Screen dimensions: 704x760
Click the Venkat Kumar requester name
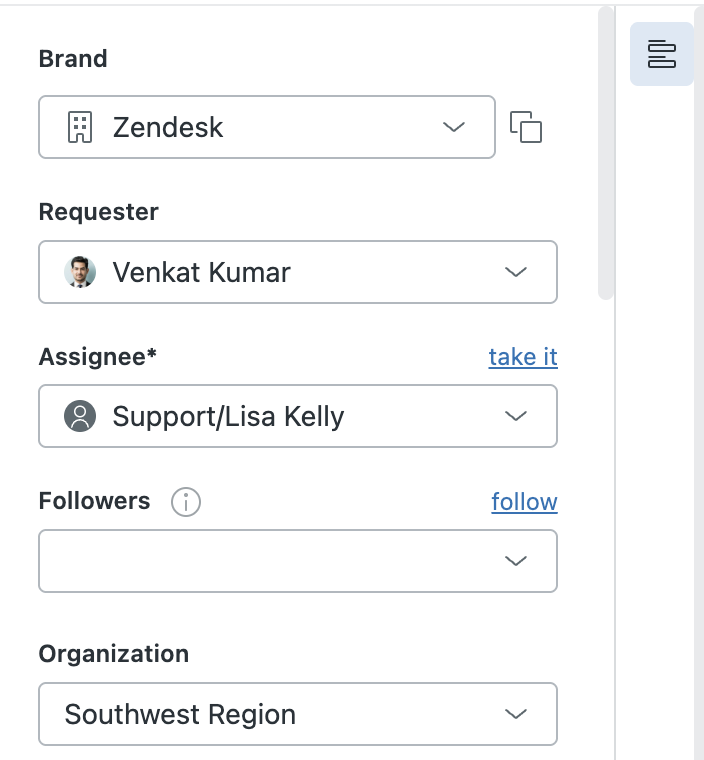[201, 272]
